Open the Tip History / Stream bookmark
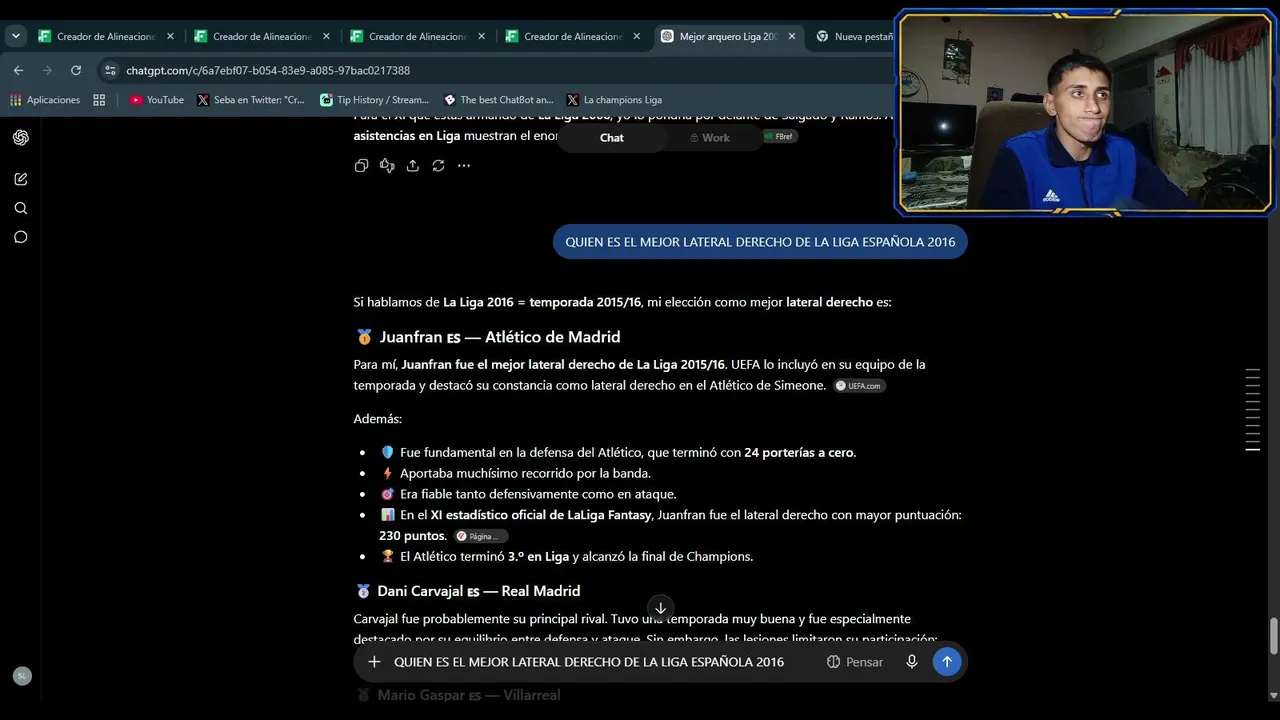 [x=374, y=100]
